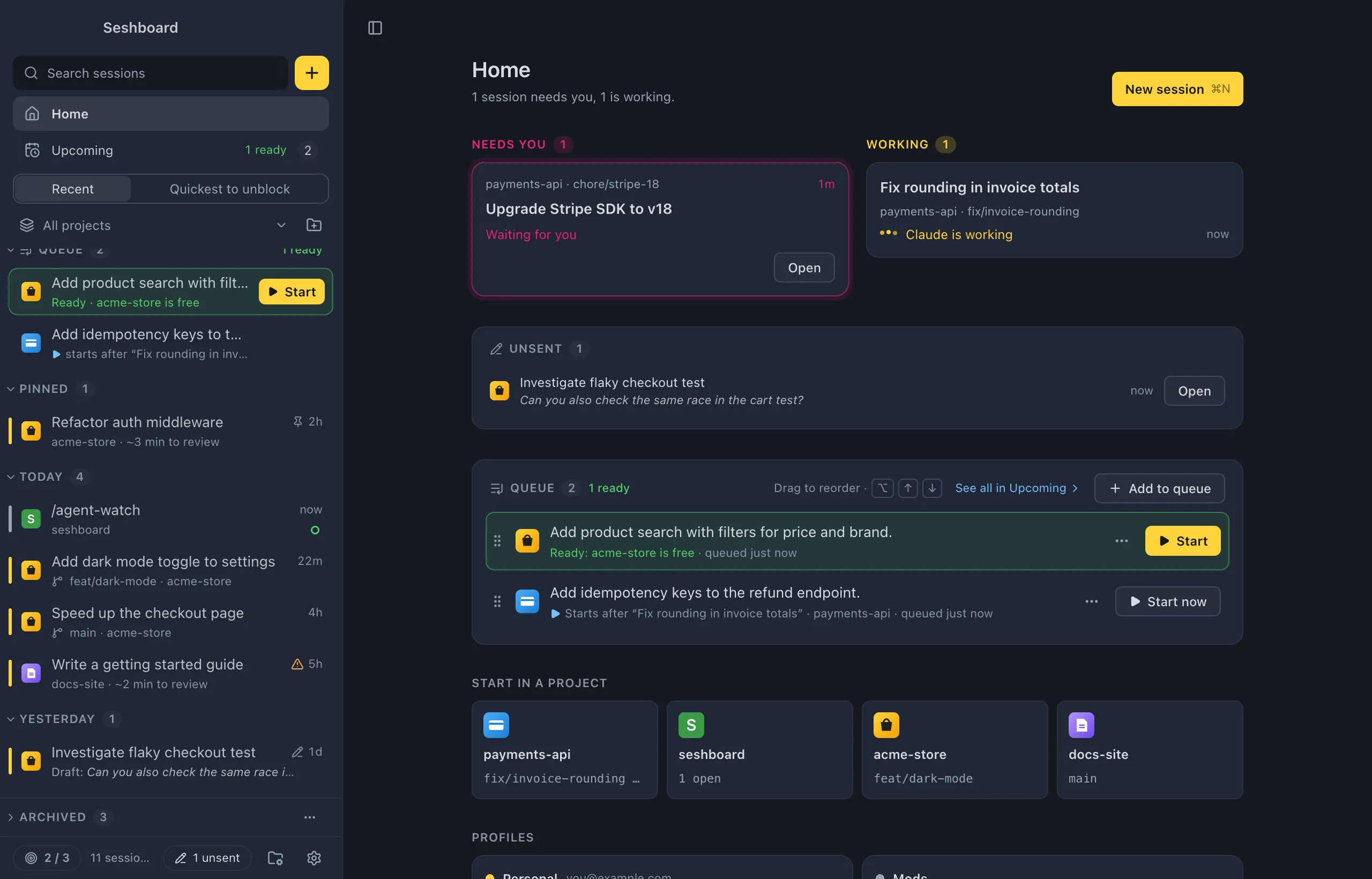Click drag handle of Add product search row
Viewport: 1372px width, 879px height.
497,540
